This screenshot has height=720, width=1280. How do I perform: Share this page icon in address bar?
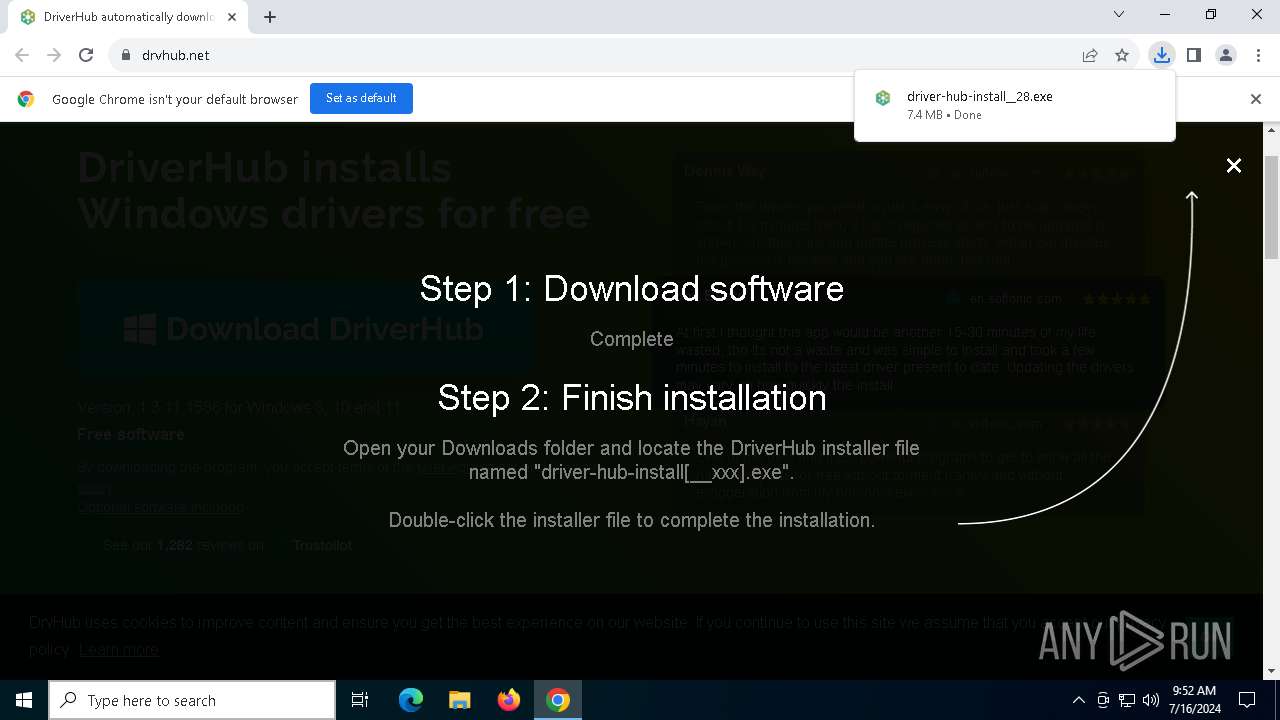click(1090, 55)
